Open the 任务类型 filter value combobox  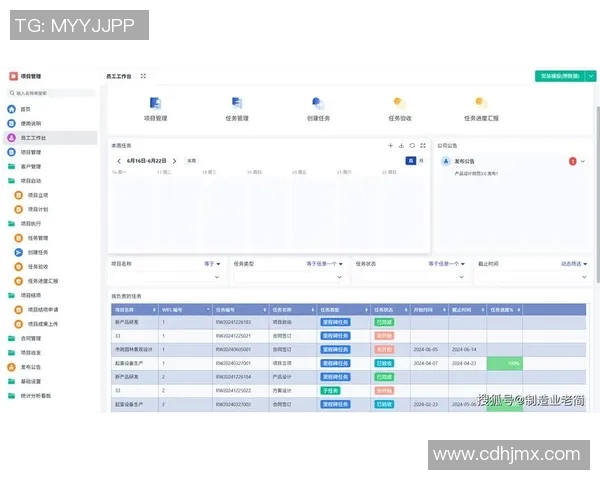[289, 277]
